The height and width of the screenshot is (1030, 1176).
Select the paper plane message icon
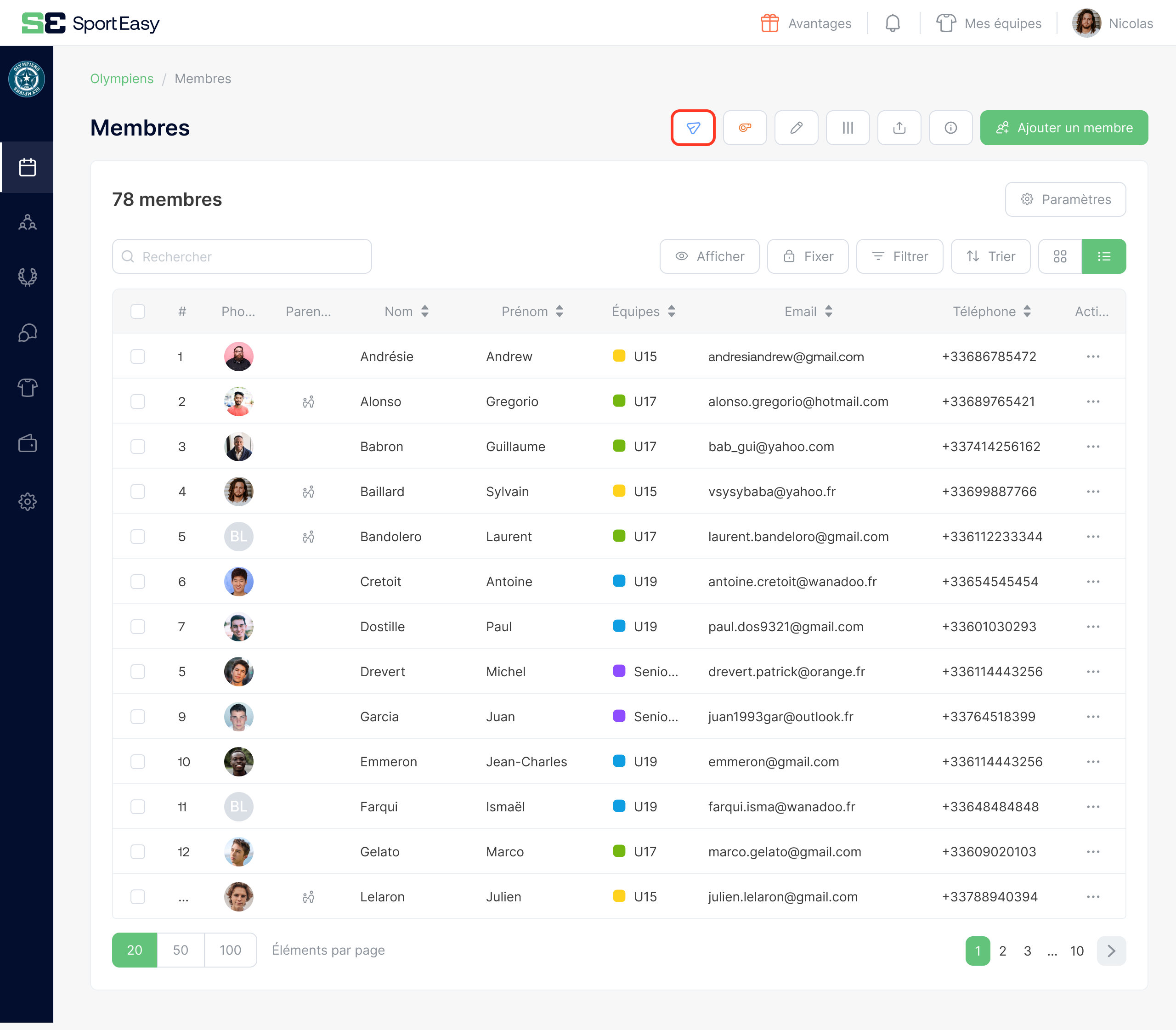pos(693,128)
